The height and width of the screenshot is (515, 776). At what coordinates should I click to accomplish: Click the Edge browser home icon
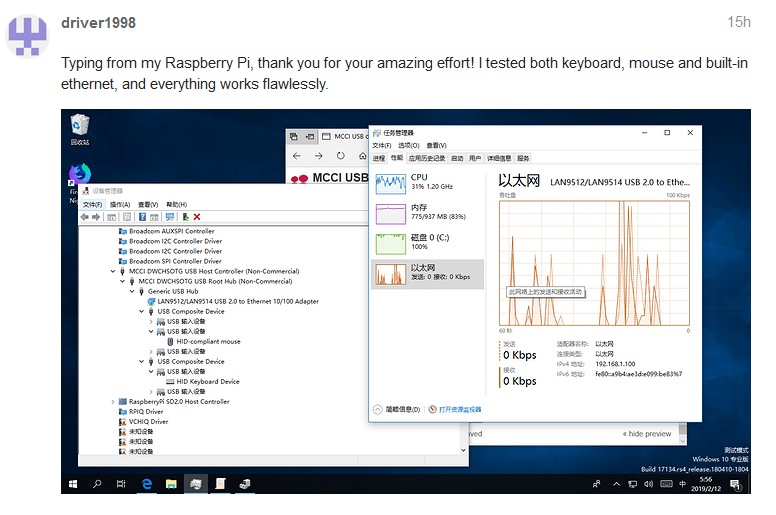[362, 156]
